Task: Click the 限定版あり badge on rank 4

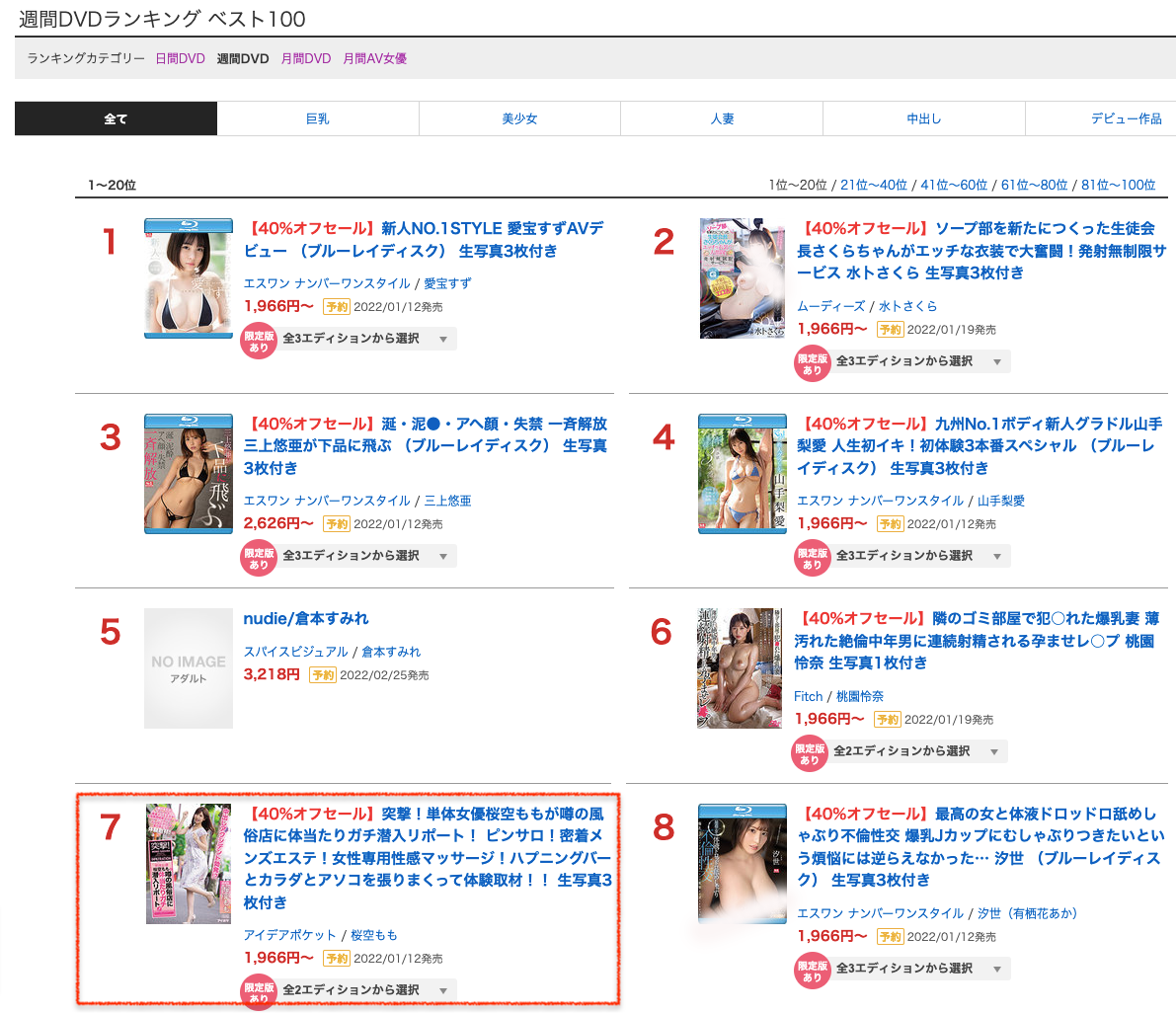Action: pyautogui.click(x=813, y=559)
